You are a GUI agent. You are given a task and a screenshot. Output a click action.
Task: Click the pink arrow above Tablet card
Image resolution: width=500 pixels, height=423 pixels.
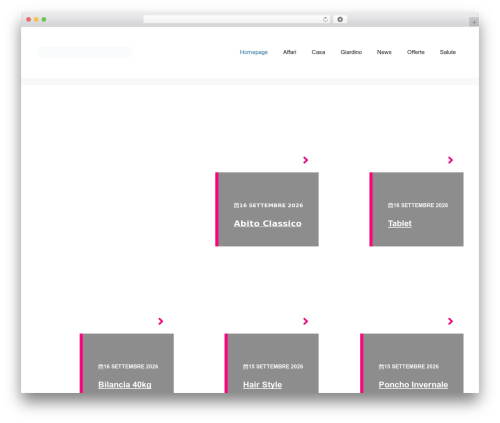[450, 160]
